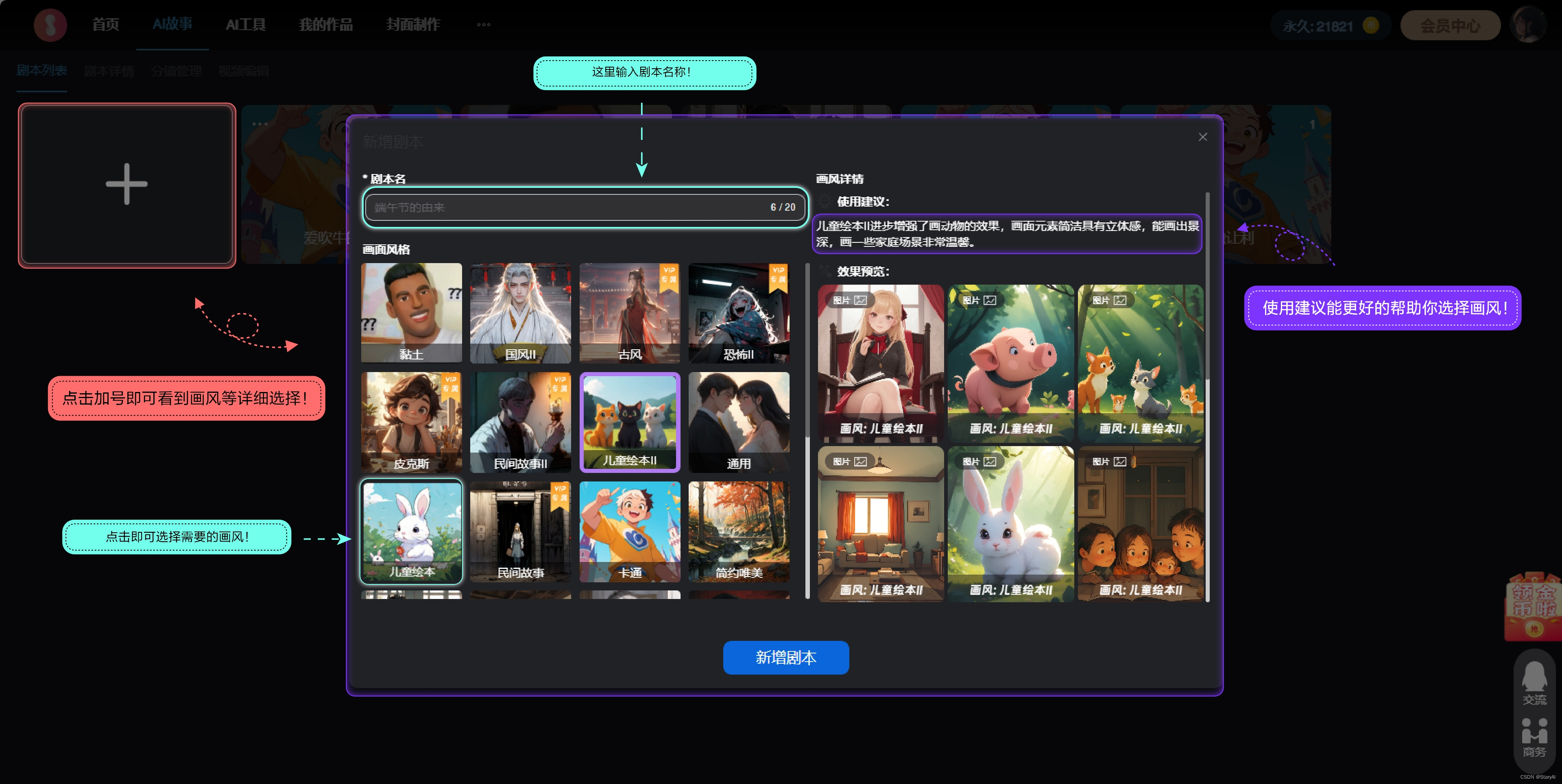
Task: Click the style list scrollbar
Action: point(807,352)
